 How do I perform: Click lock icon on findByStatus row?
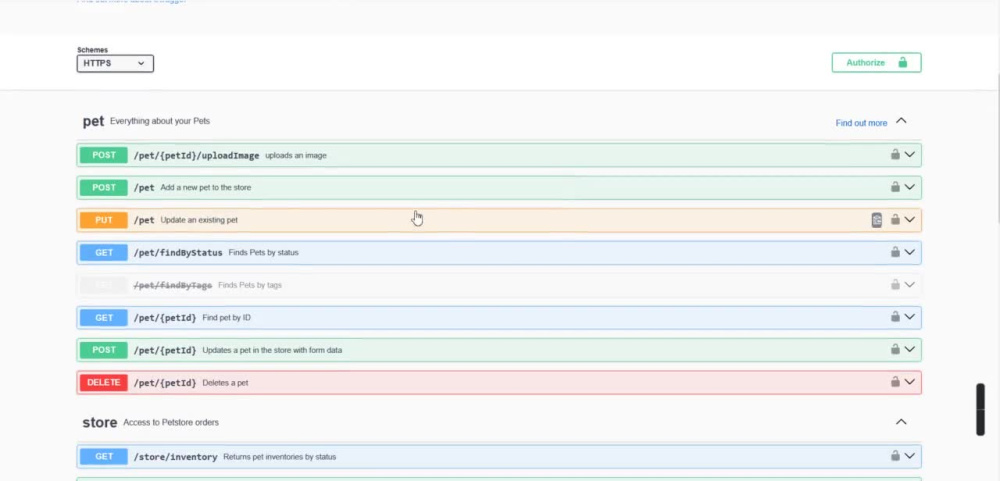[895, 252]
